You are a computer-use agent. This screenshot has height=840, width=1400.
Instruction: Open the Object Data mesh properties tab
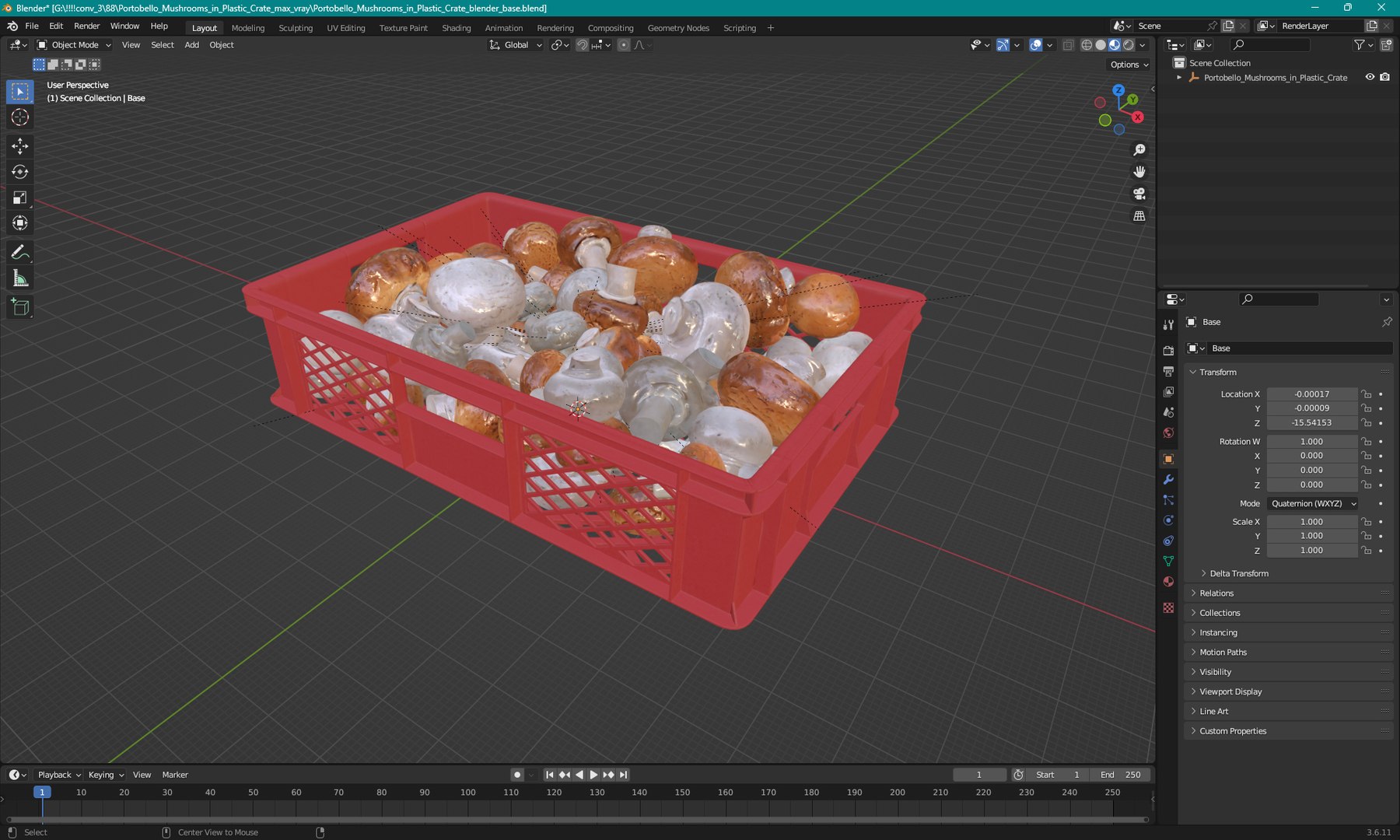[x=1168, y=561]
